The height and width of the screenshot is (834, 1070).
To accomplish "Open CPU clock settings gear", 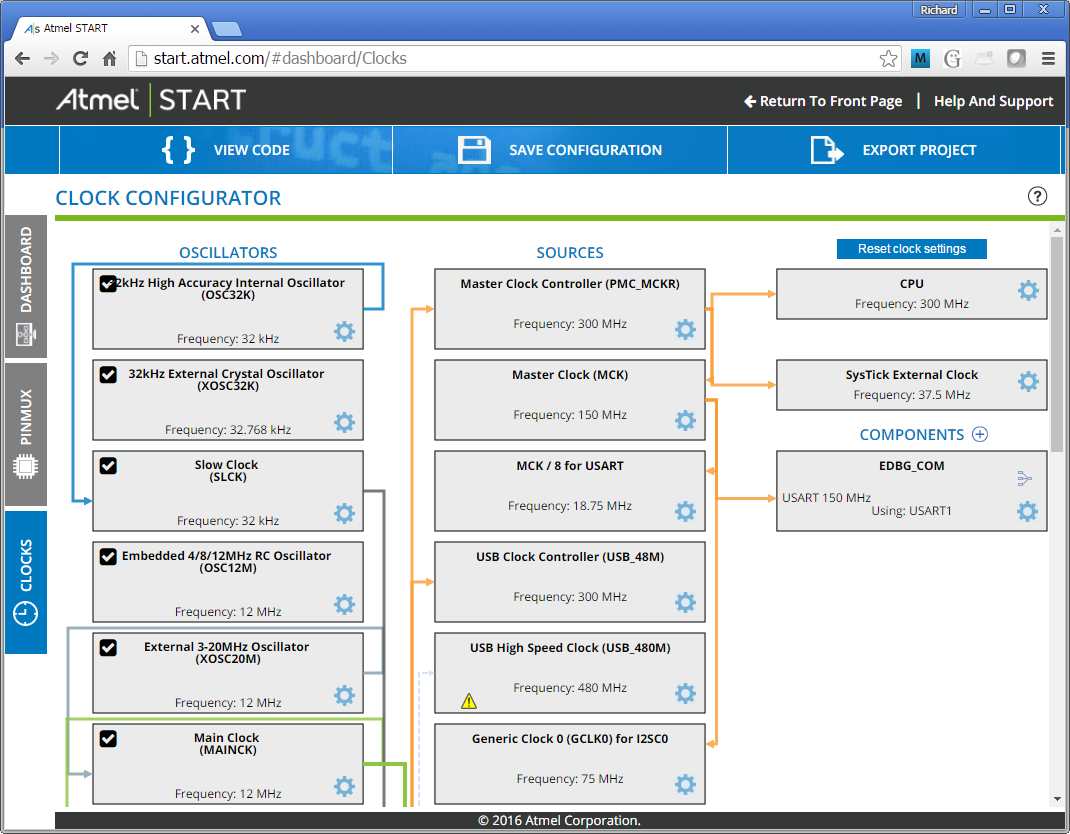I will click(1028, 290).
